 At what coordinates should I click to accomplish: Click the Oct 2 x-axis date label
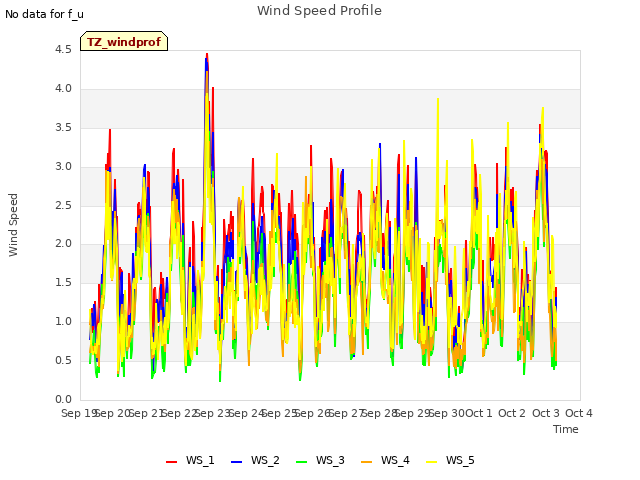pyautogui.click(x=512, y=413)
